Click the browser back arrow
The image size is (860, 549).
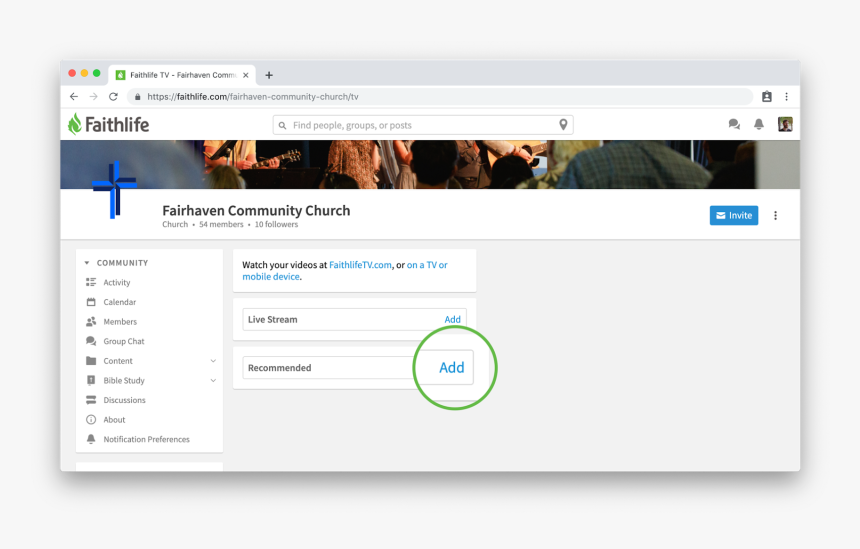74,97
